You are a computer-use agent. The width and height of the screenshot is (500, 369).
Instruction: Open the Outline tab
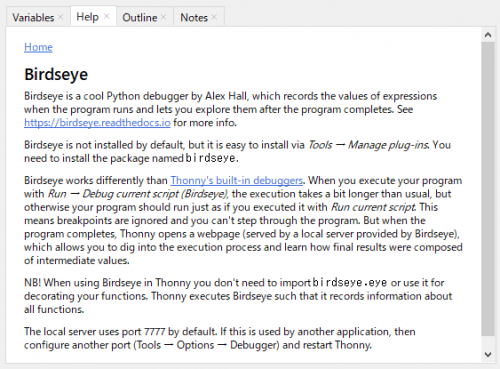click(140, 17)
